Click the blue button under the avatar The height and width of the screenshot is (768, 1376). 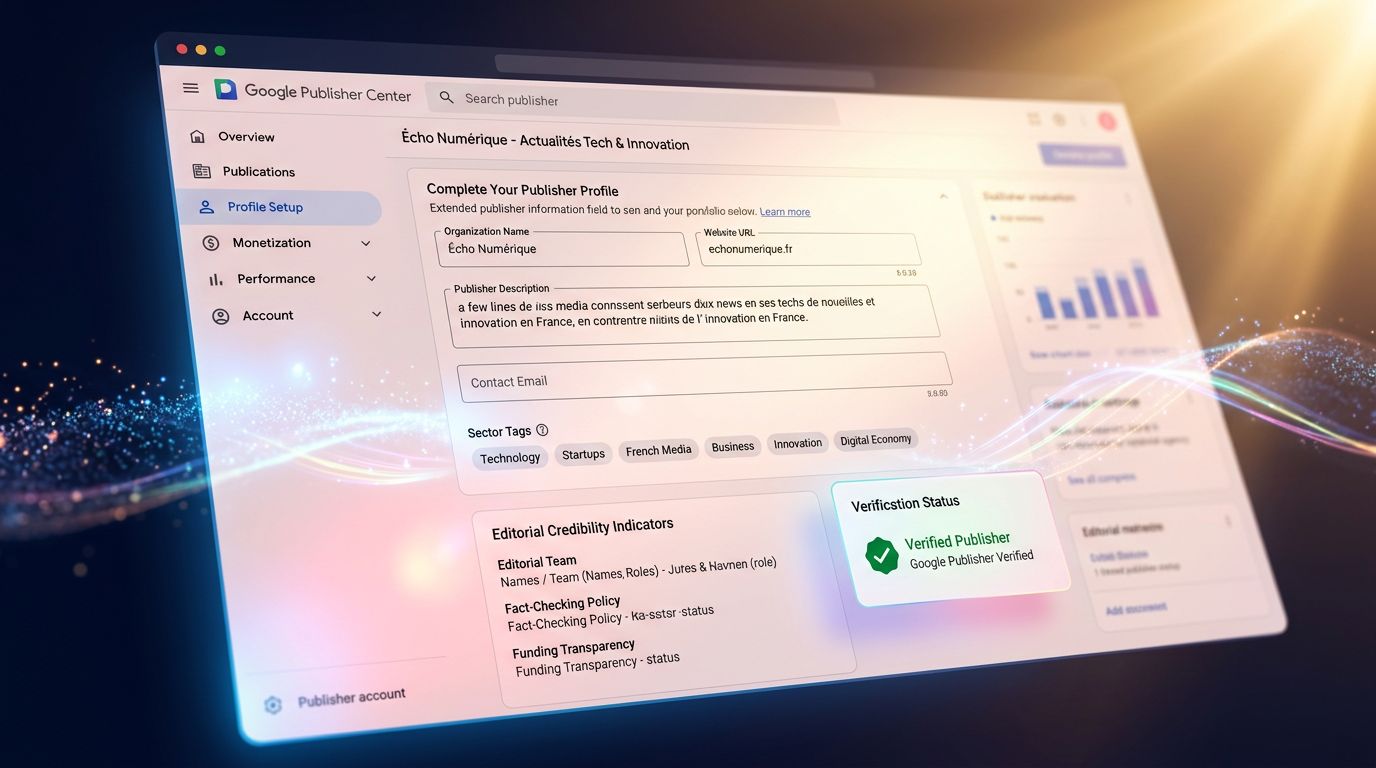tap(1082, 155)
